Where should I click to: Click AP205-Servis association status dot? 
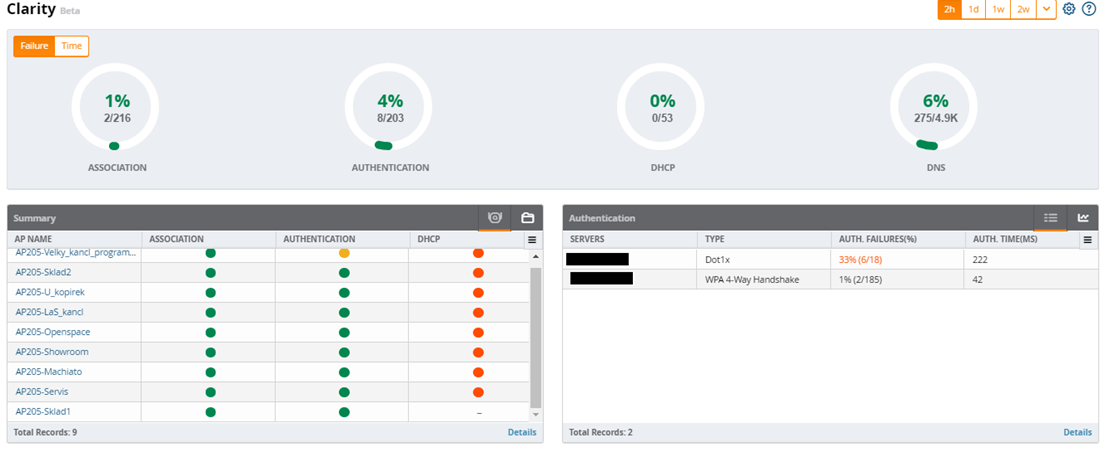coord(210,392)
